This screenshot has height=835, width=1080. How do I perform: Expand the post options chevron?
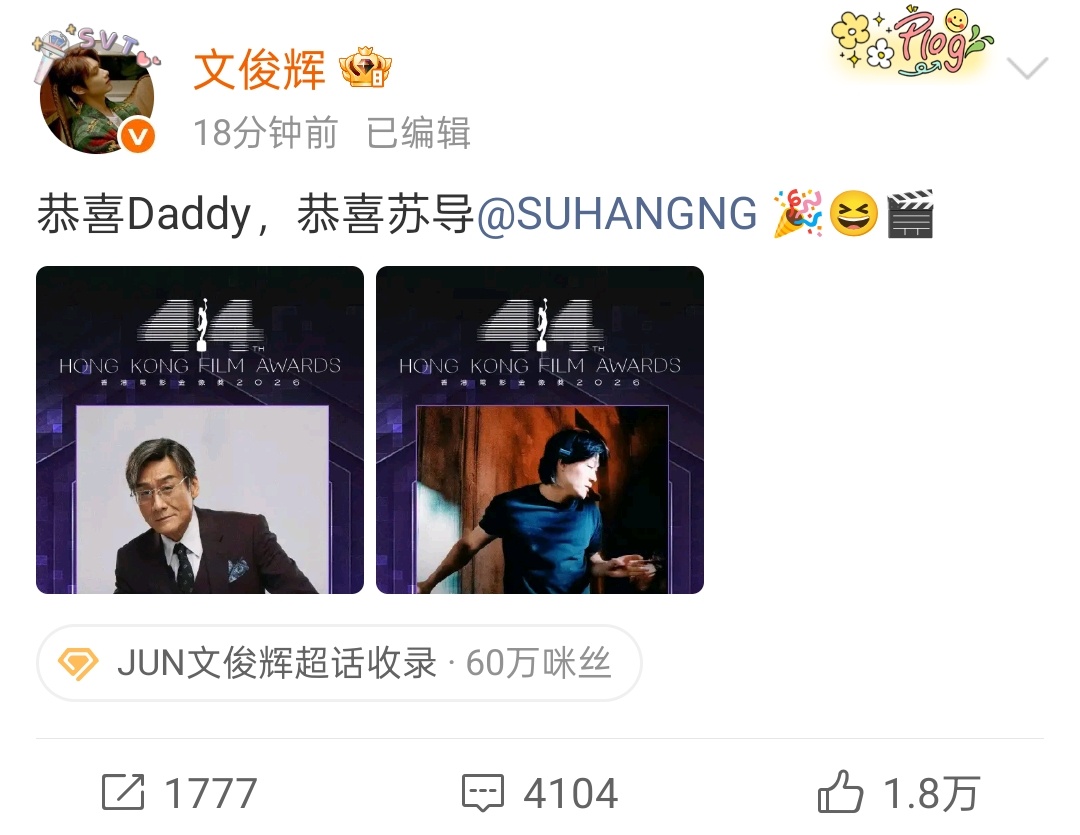(1027, 68)
